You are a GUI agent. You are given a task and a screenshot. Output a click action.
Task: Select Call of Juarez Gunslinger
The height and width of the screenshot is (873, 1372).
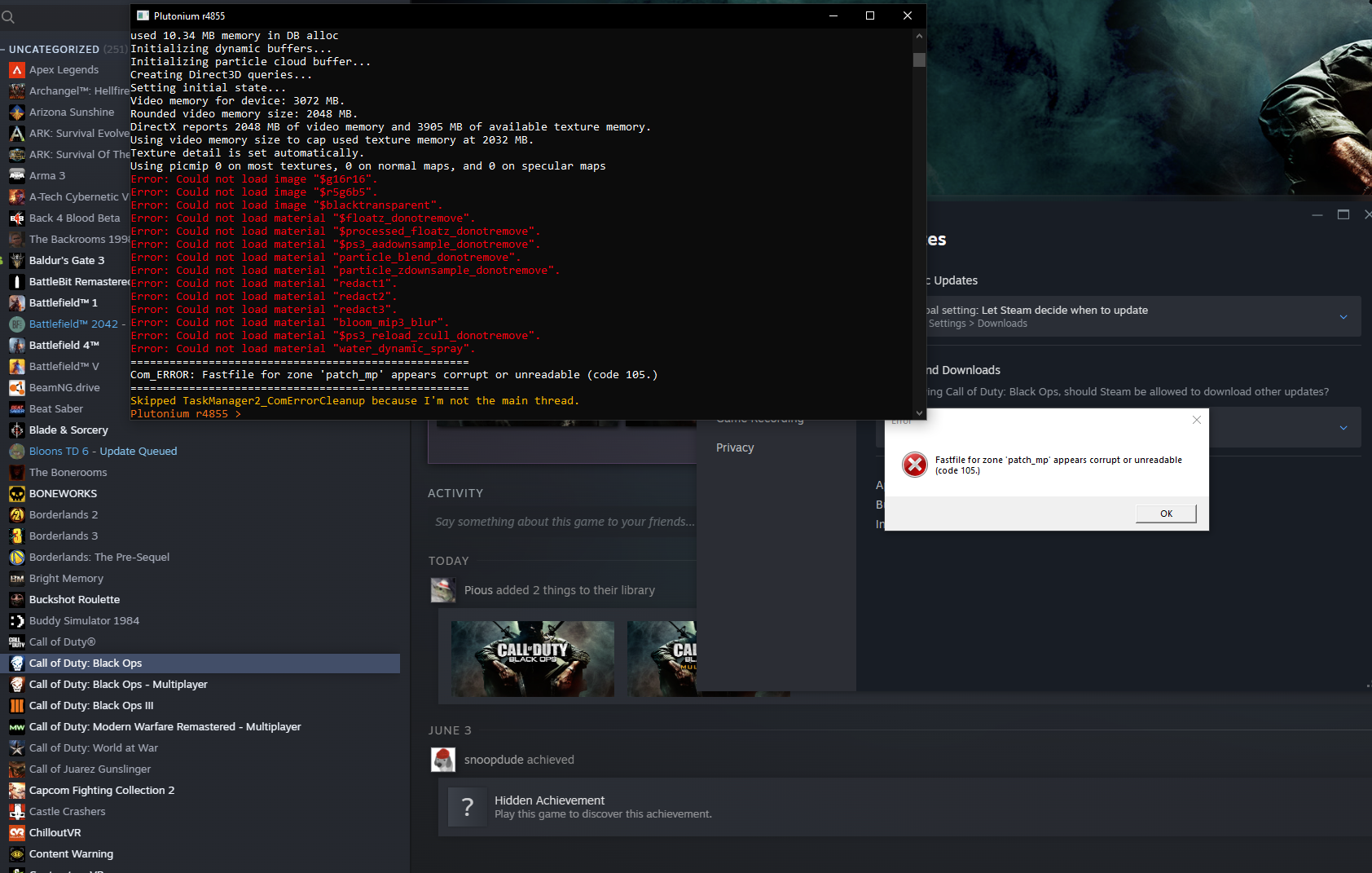pyautogui.click(x=200, y=769)
